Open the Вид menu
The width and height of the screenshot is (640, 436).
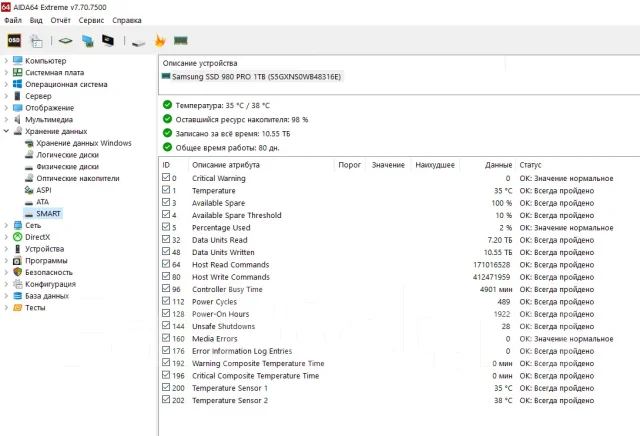tap(36, 20)
